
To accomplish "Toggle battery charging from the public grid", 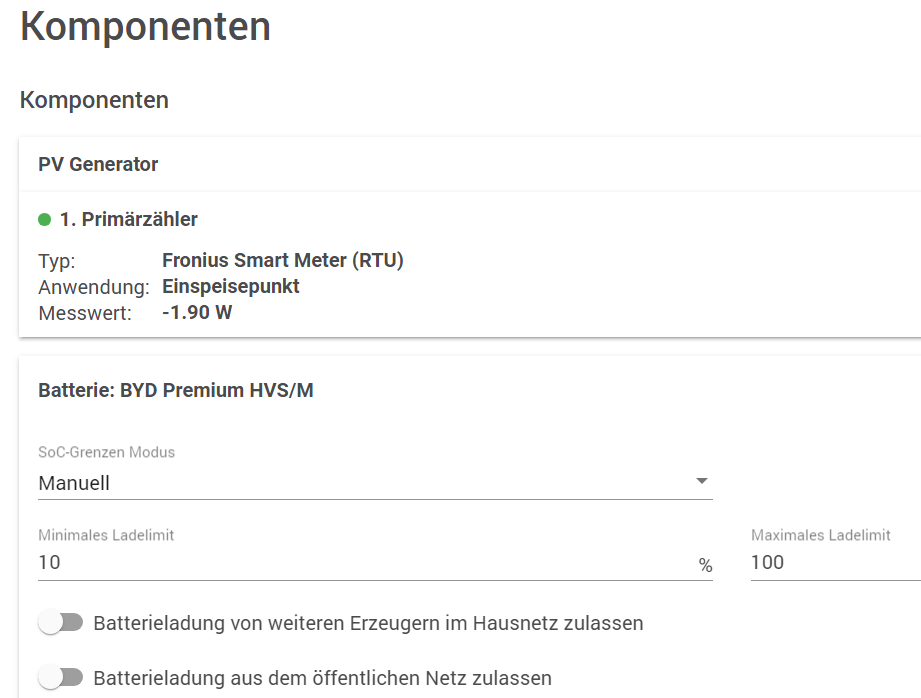I will (x=60, y=678).
